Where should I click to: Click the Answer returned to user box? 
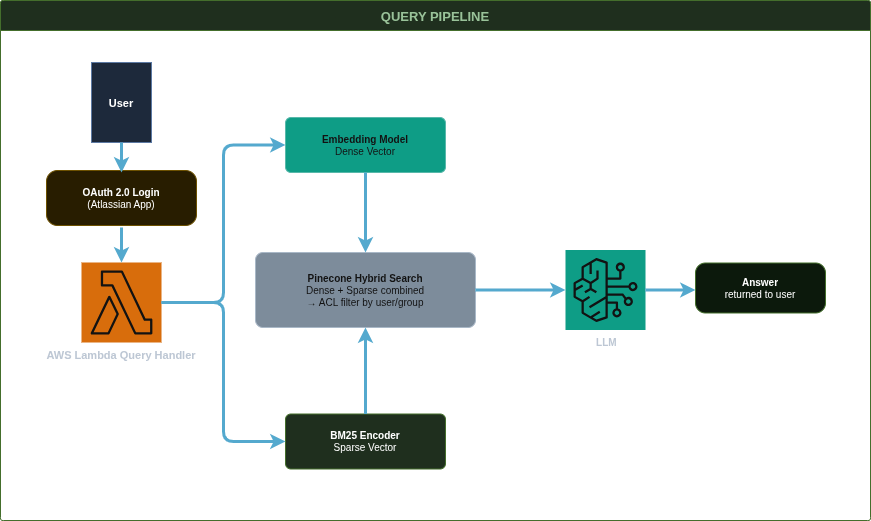760,288
